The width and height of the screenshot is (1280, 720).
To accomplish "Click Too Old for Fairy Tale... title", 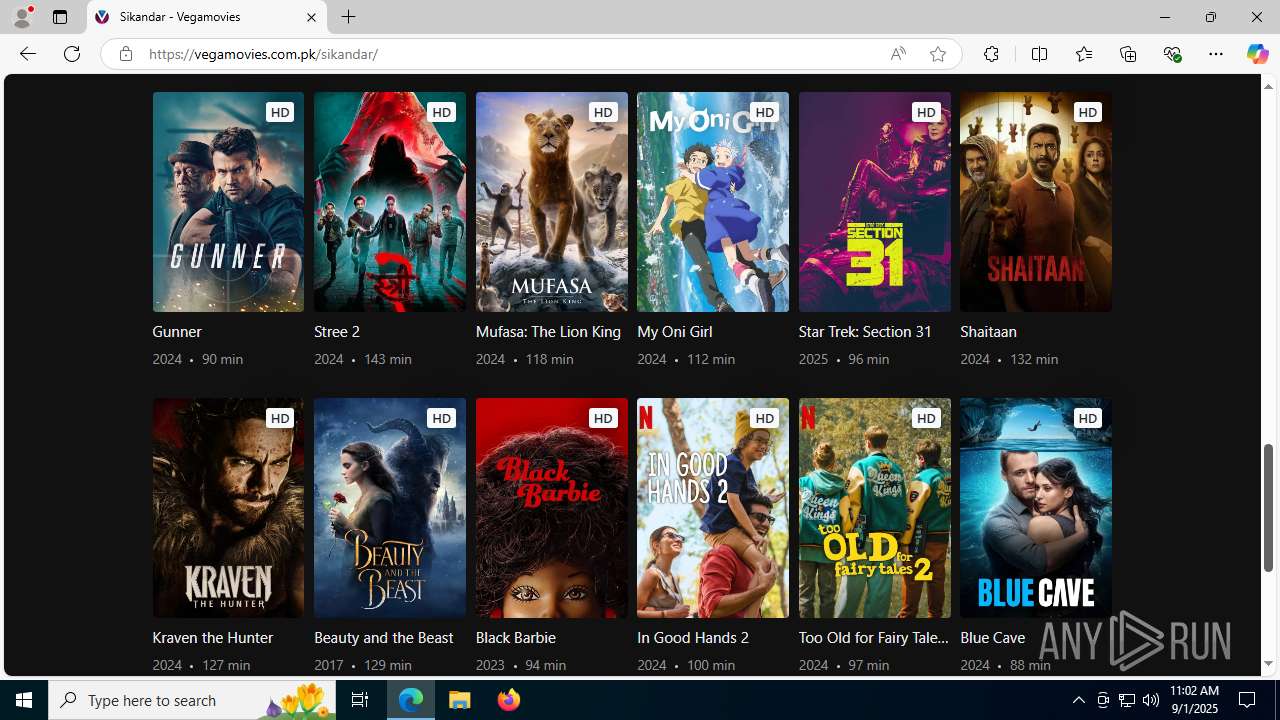I will pos(874,638).
